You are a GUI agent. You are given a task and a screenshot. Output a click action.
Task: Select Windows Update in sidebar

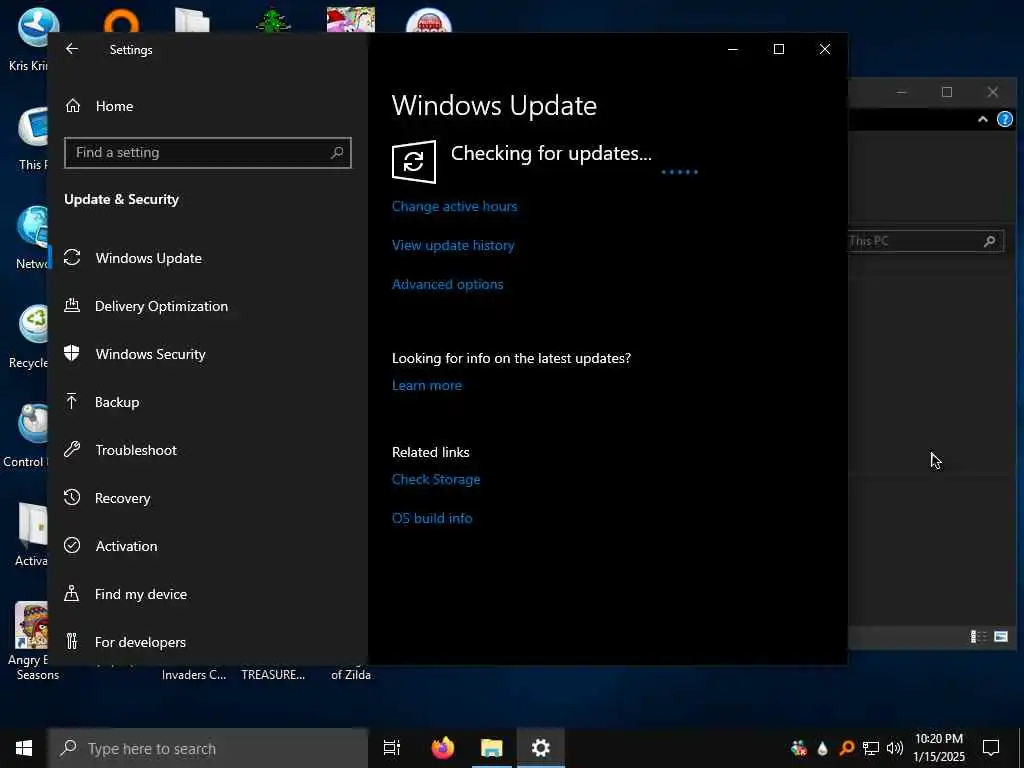point(208,258)
